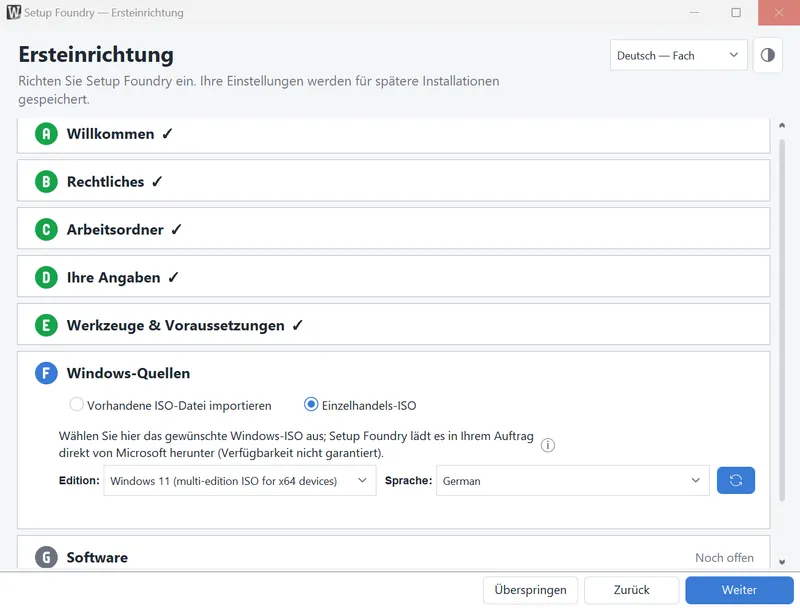Open the language dropdown 'Deutsch — Fach'
The height and width of the screenshot is (608, 800).
[x=678, y=55]
